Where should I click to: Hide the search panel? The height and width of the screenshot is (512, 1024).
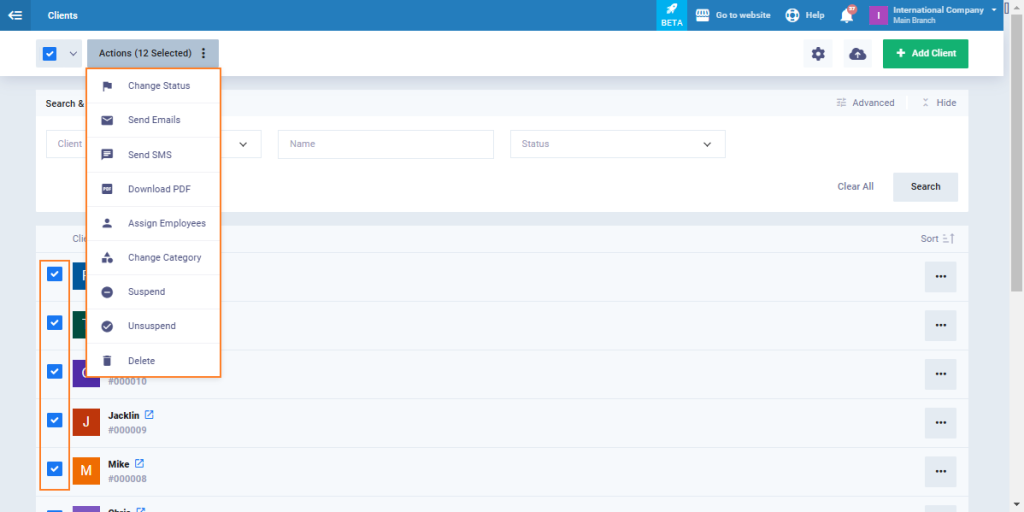coord(939,103)
